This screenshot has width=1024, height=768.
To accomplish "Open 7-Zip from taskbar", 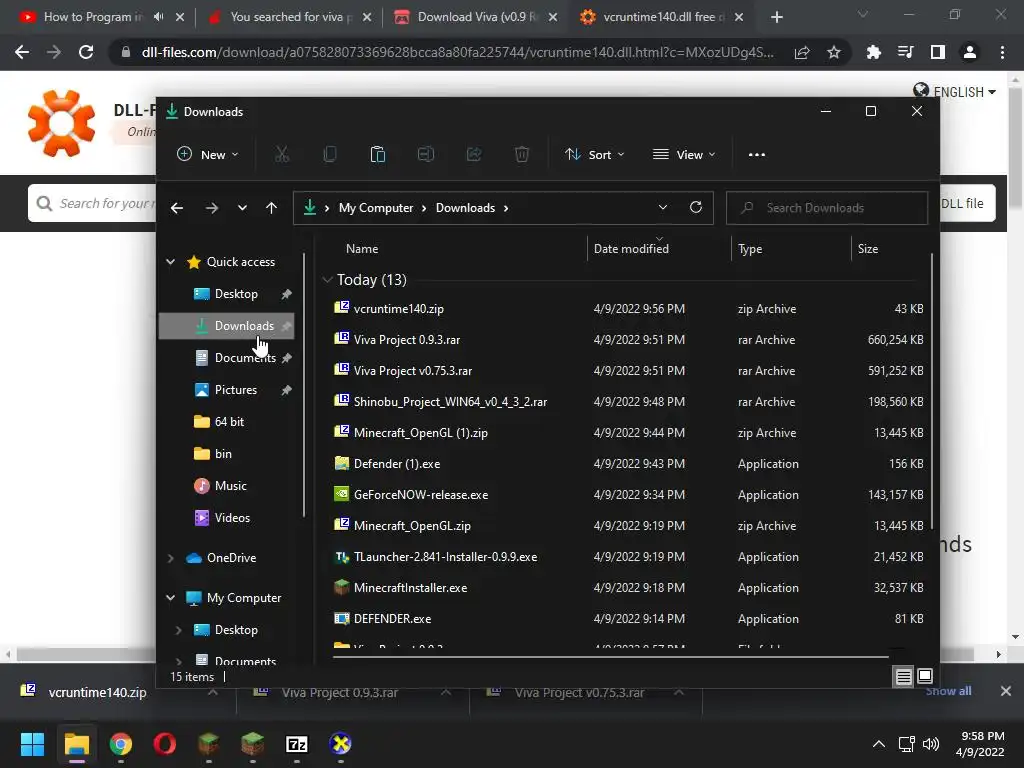I will tap(296, 744).
